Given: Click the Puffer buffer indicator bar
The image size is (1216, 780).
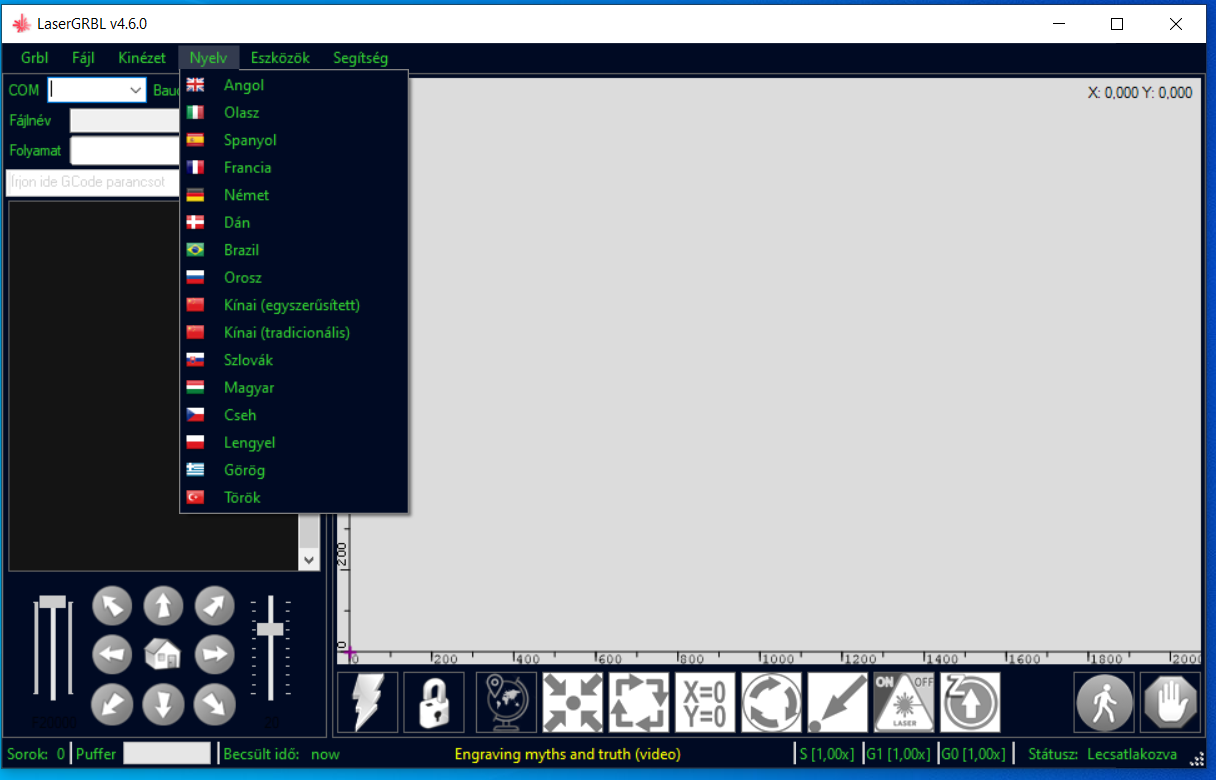Looking at the screenshot, I should point(167,753).
